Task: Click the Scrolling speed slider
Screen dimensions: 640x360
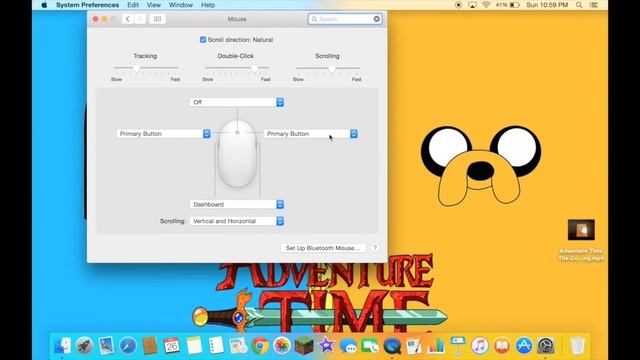Action: click(328, 68)
